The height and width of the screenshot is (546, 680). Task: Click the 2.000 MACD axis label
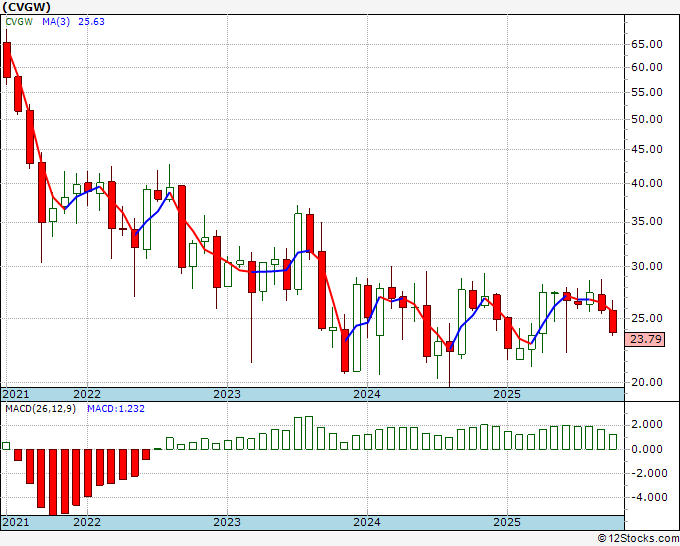[x=647, y=425]
